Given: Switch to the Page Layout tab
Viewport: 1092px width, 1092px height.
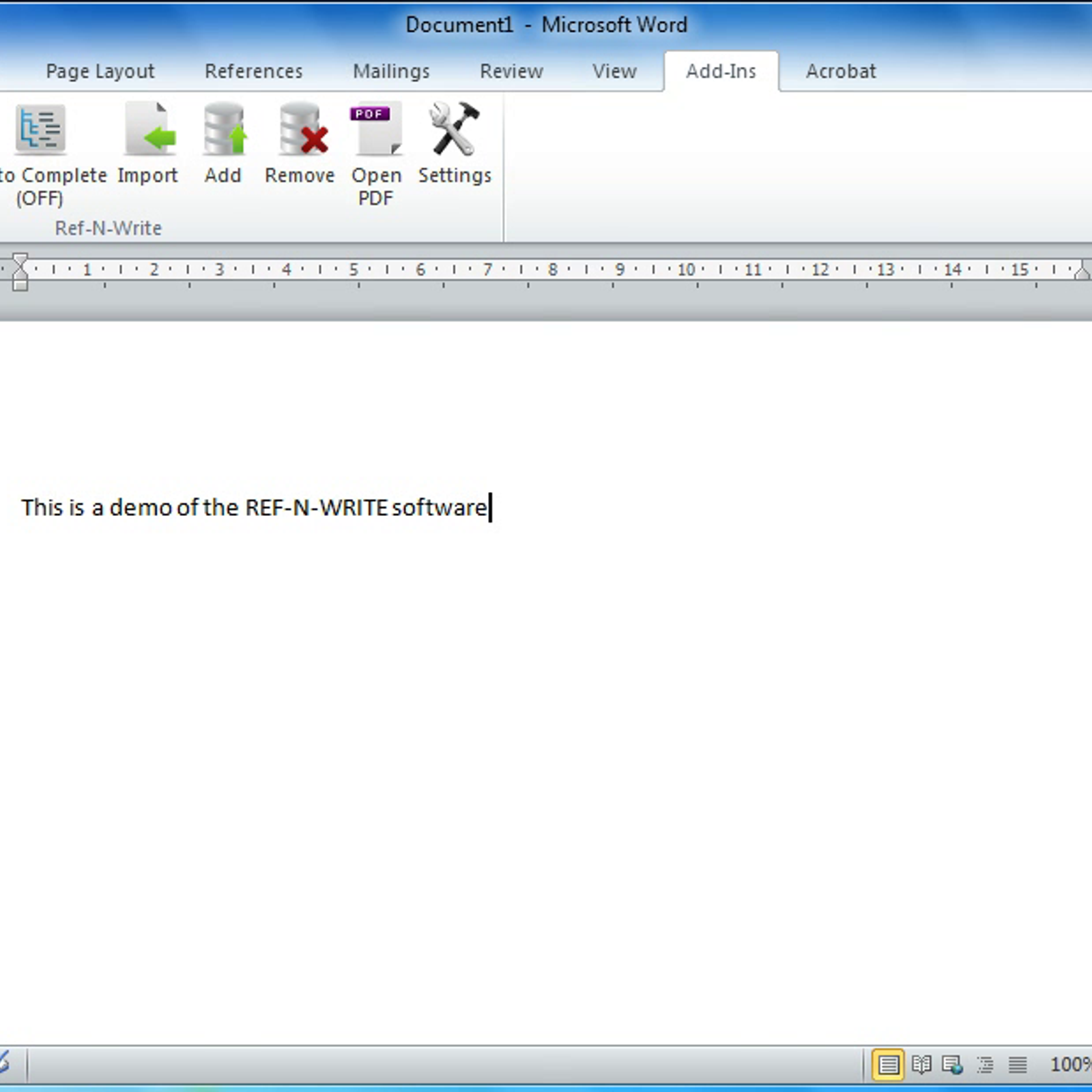Looking at the screenshot, I should coord(100,71).
